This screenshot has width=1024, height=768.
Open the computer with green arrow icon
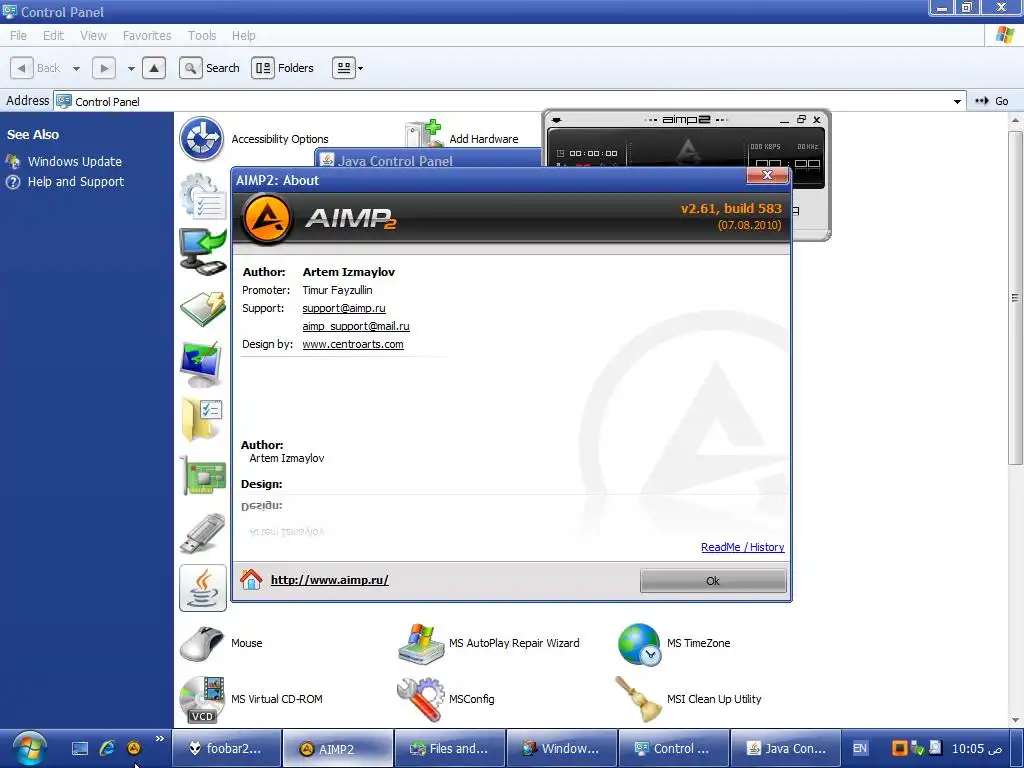[x=203, y=251]
